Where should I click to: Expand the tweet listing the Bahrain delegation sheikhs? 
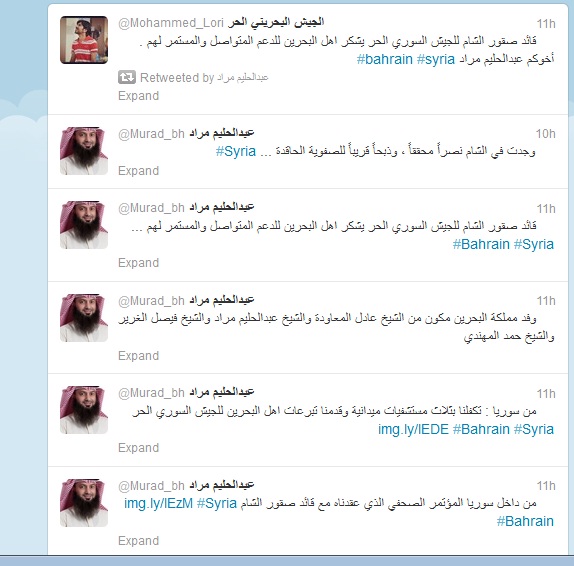coord(138,356)
